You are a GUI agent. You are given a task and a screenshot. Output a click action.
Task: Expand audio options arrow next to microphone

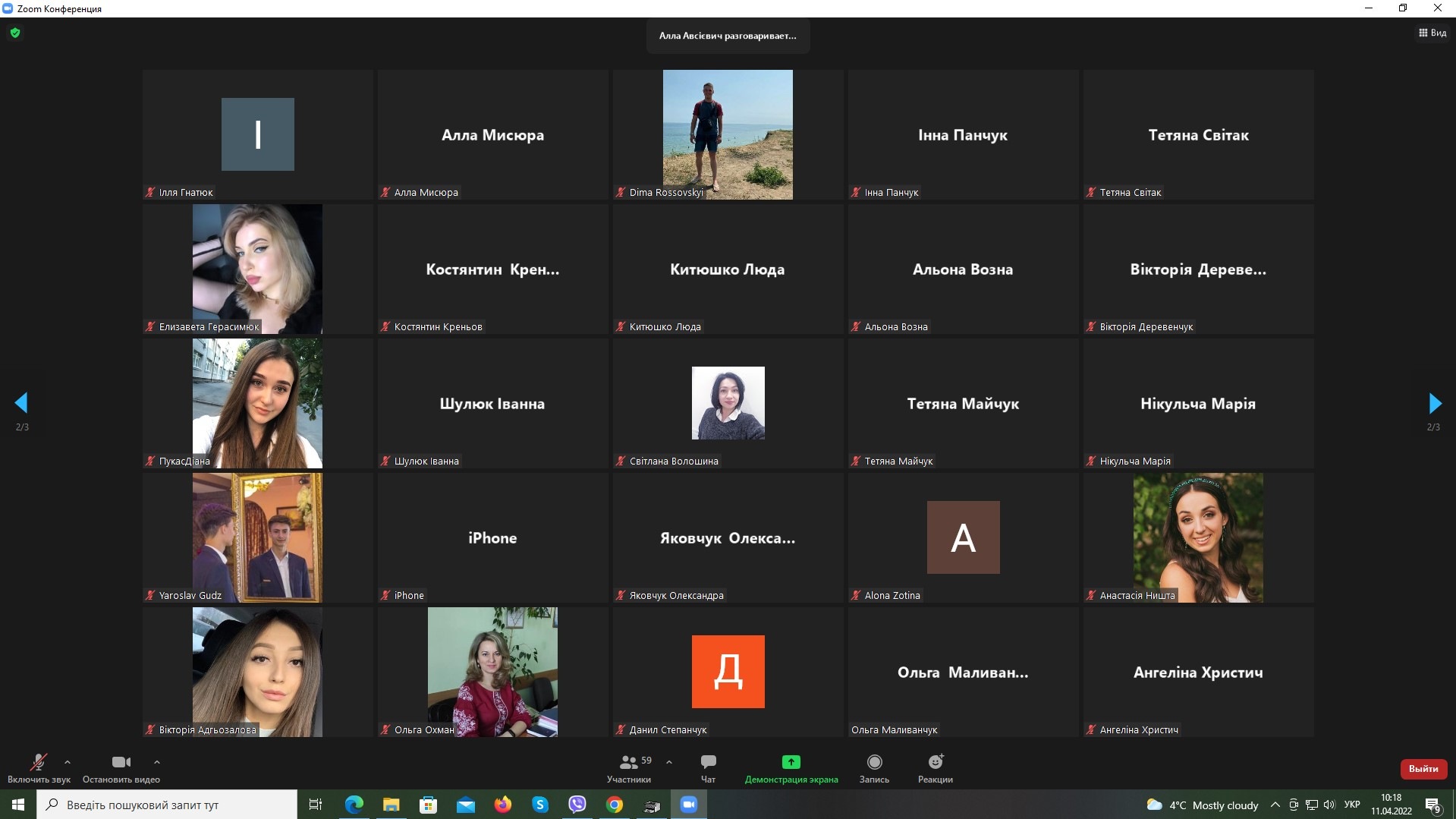point(68,761)
